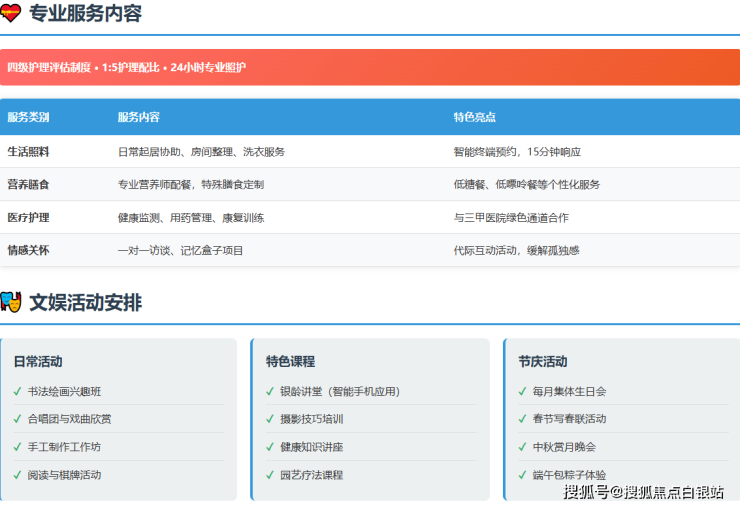Open the 日常活动 card heading

coord(38,361)
